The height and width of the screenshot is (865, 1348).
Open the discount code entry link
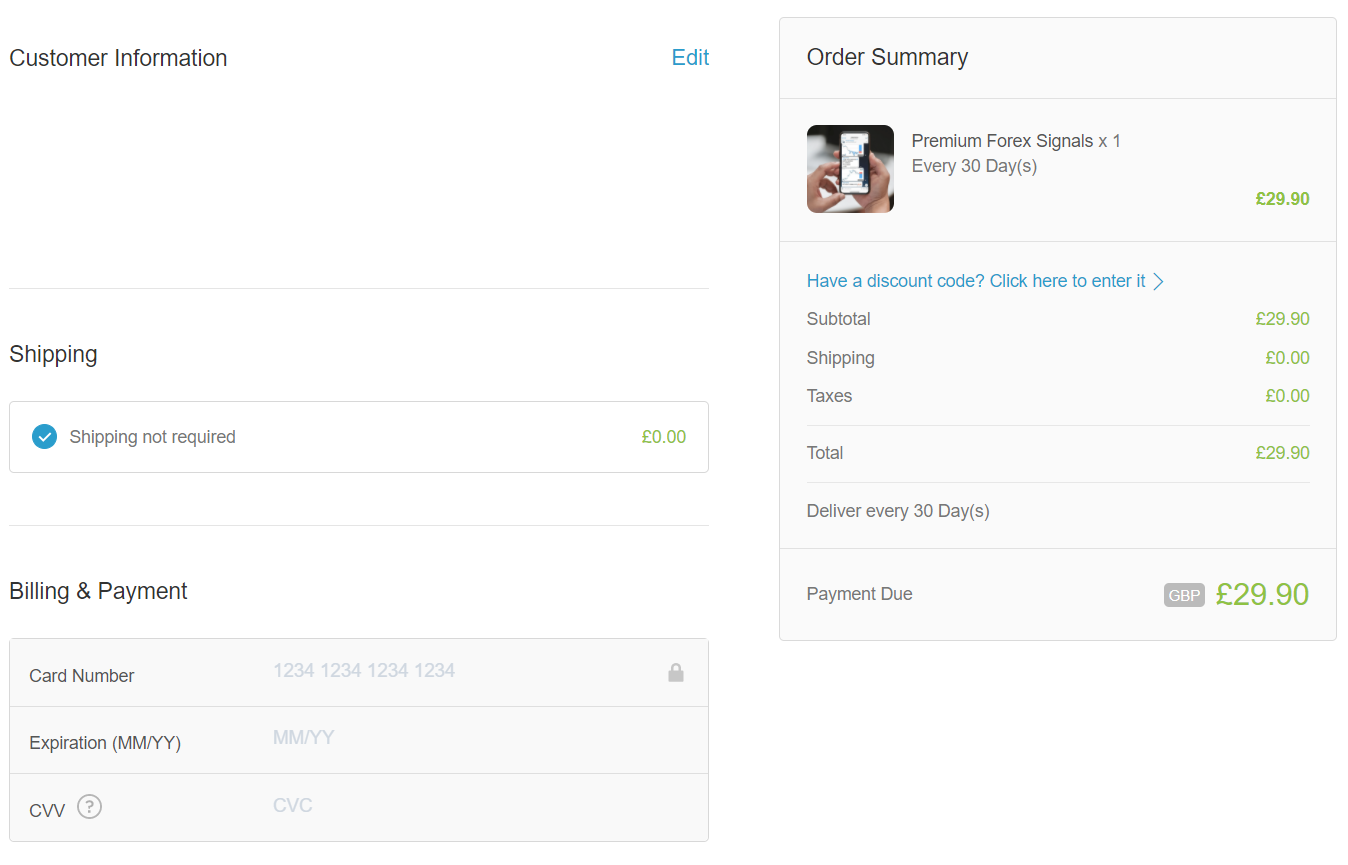[976, 281]
